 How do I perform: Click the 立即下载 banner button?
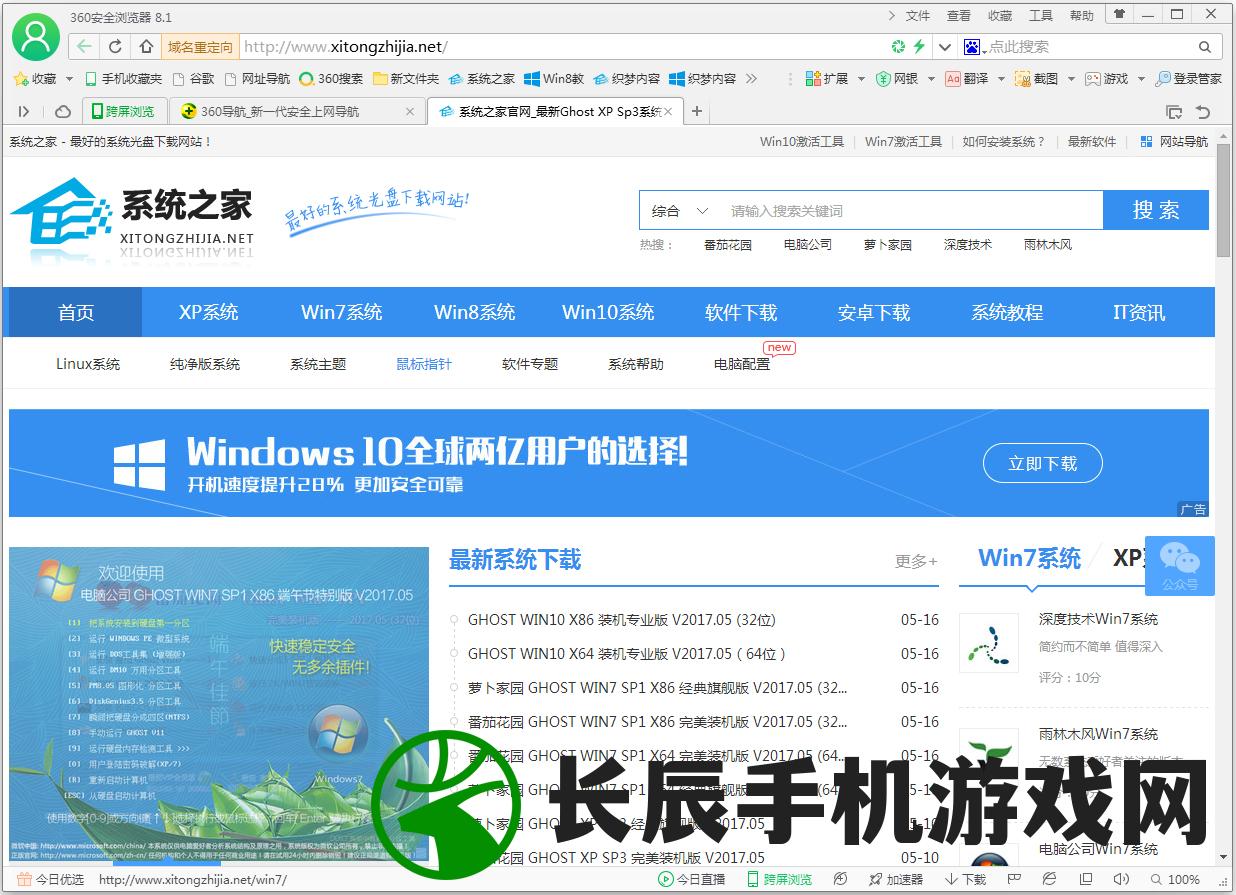click(x=1043, y=463)
